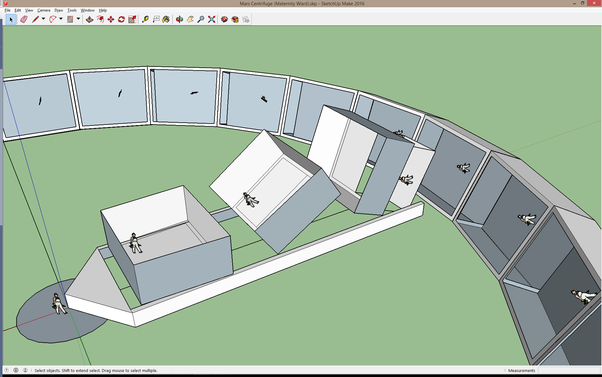This screenshot has height=377, width=602.
Task: Open the File menu
Action: pos(7,10)
